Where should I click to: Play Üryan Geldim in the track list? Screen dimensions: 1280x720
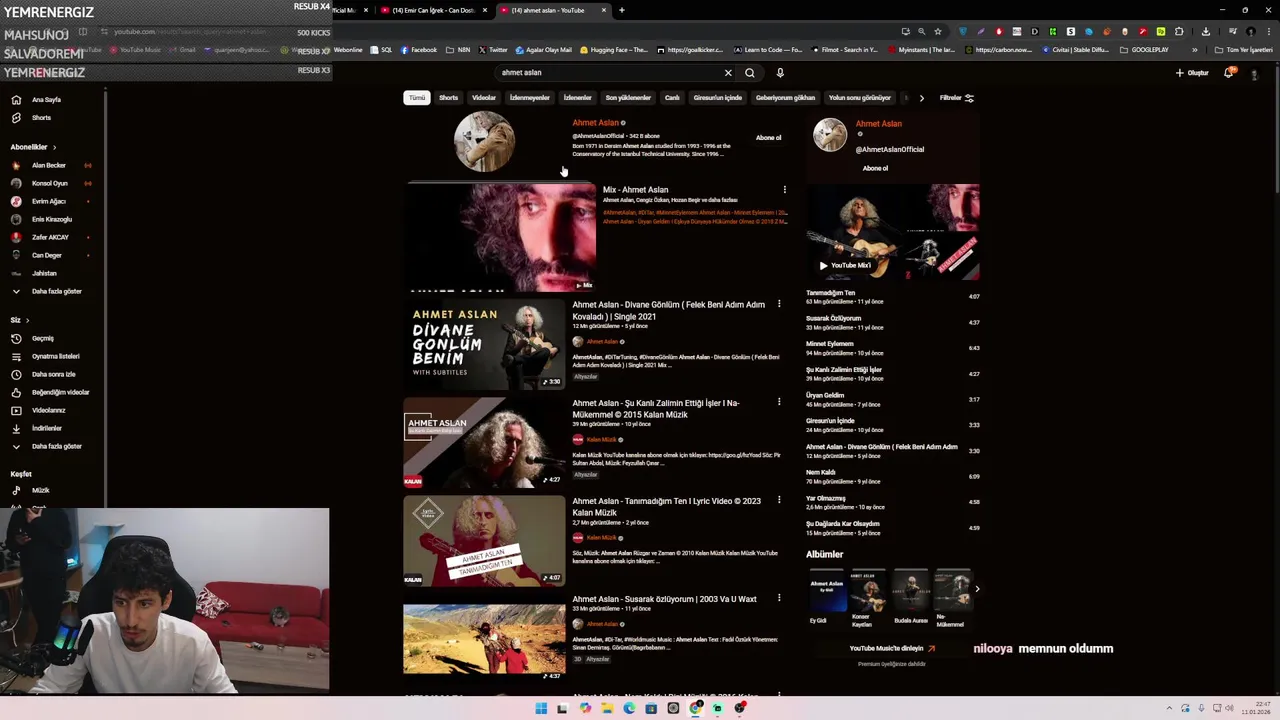coord(893,399)
